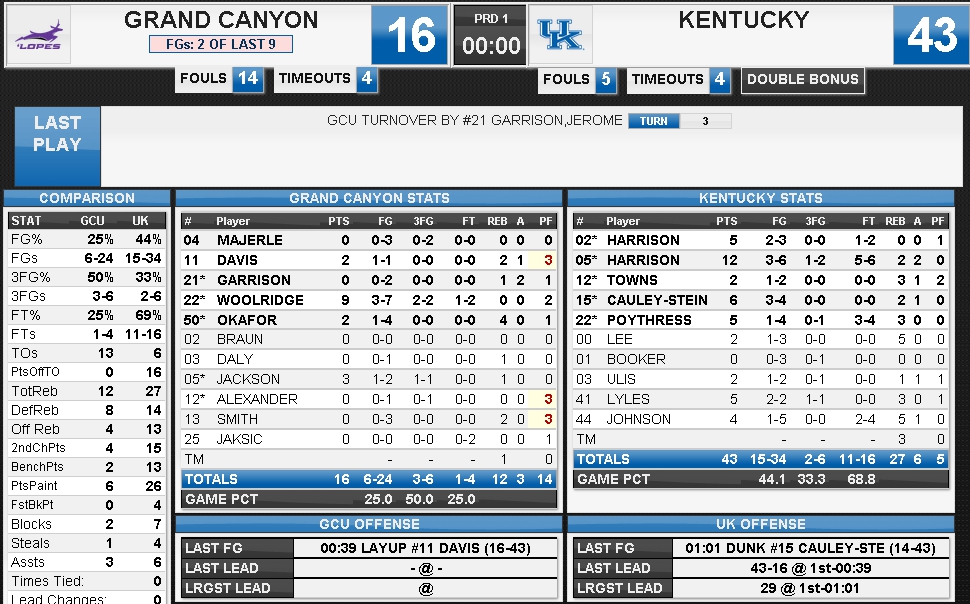
Task: Click Grand Canyon fouls count 14
Action: 248,79
